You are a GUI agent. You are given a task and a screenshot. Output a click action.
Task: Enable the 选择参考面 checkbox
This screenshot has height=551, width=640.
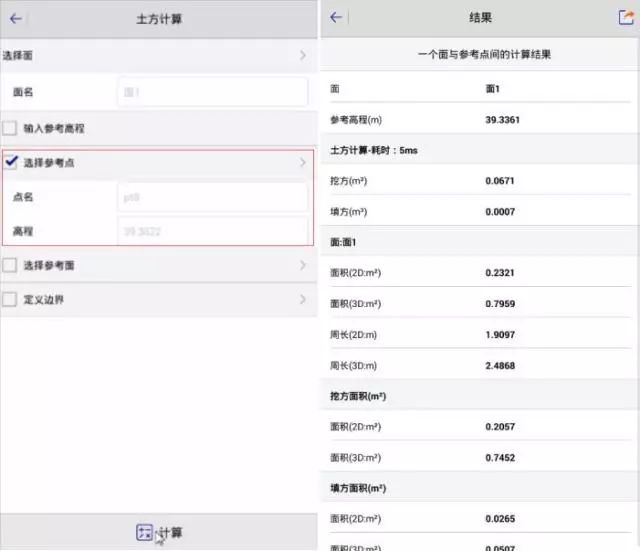(x=10, y=265)
